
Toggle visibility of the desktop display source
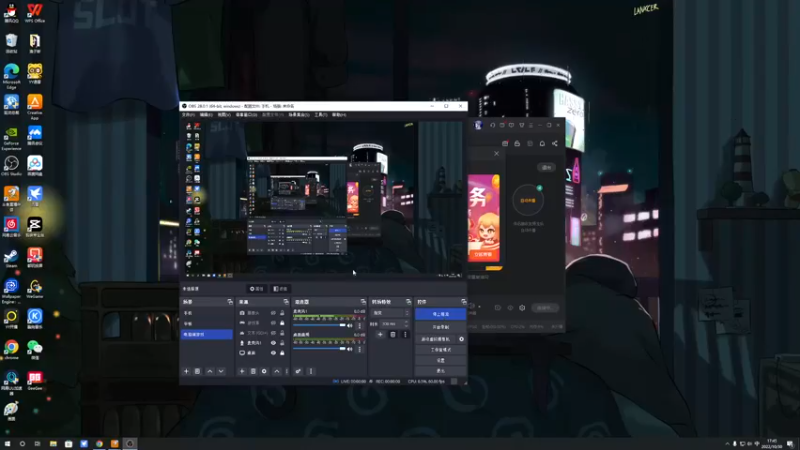click(x=273, y=353)
